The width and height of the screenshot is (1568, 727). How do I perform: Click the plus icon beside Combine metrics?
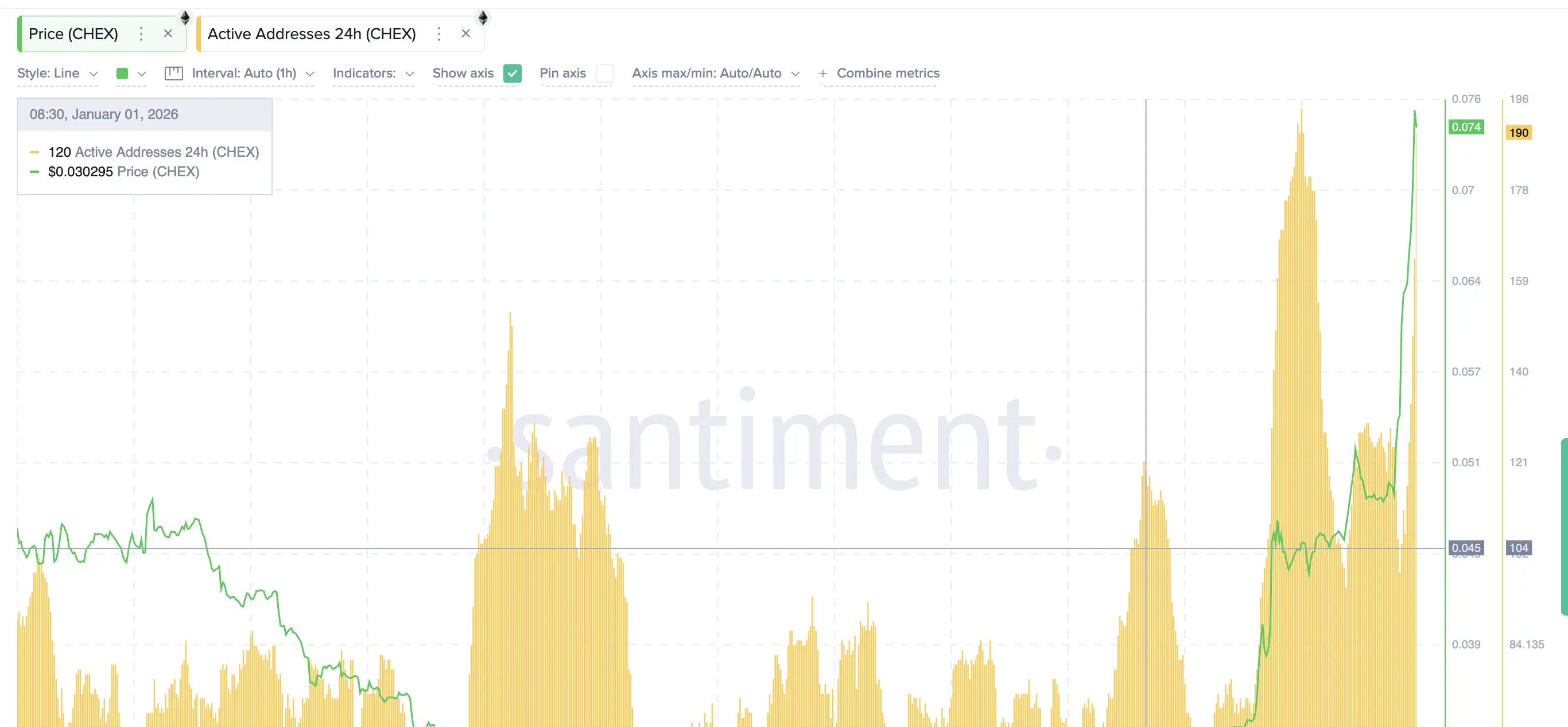[822, 73]
